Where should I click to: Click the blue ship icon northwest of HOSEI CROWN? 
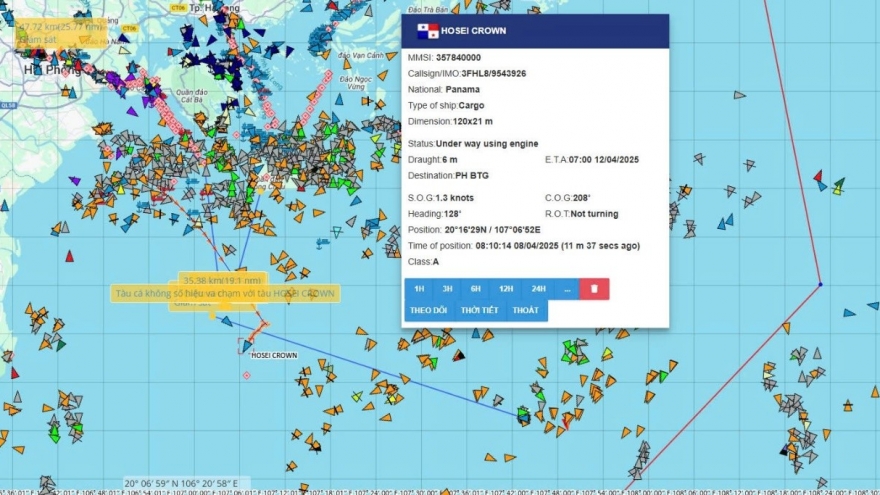click(x=226, y=322)
